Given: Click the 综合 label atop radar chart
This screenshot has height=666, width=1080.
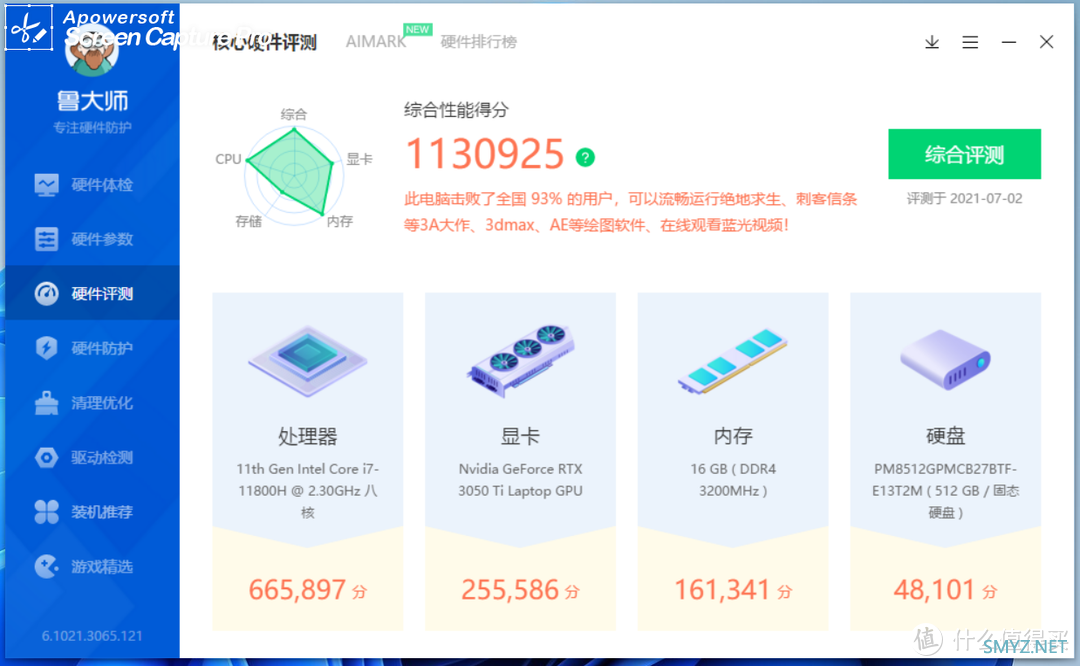Looking at the screenshot, I should click(x=293, y=114).
